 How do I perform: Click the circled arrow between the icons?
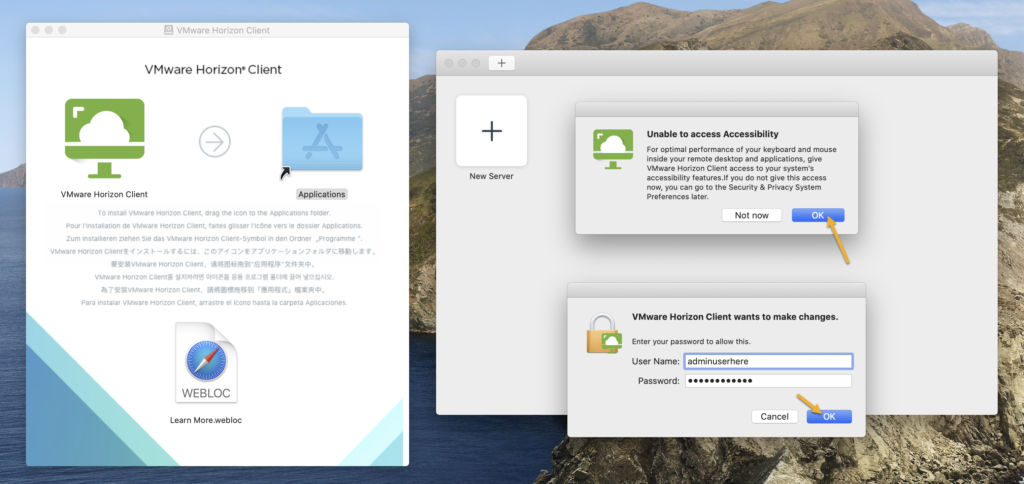pos(214,142)
